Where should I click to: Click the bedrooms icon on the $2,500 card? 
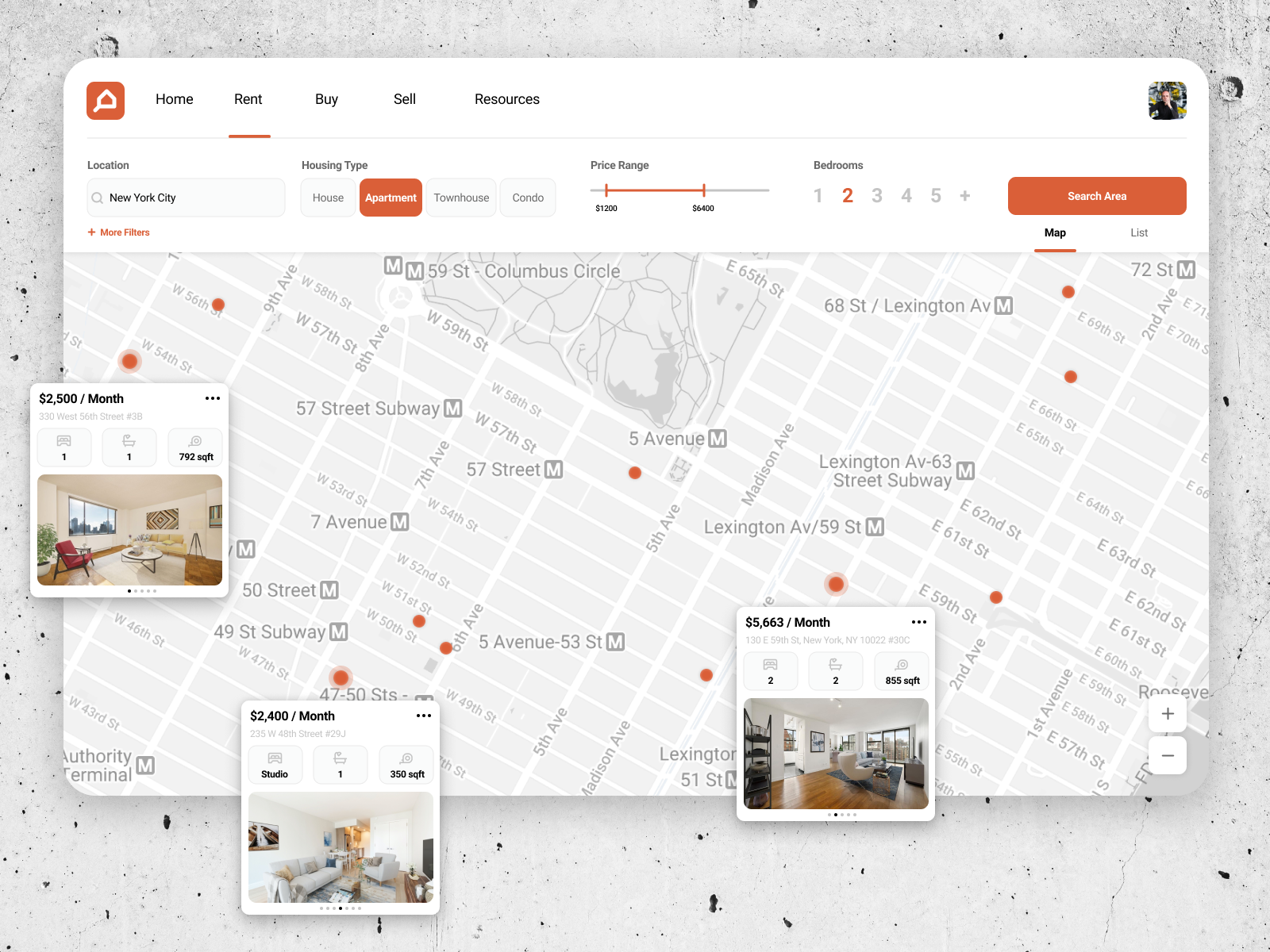(x=64, y=443)
